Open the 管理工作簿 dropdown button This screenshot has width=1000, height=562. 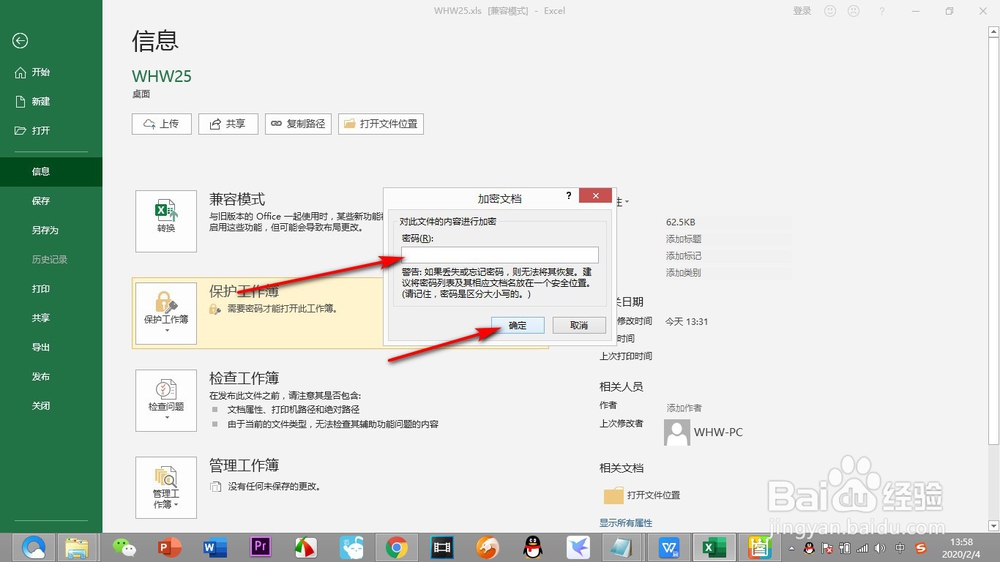click(166, 487)
